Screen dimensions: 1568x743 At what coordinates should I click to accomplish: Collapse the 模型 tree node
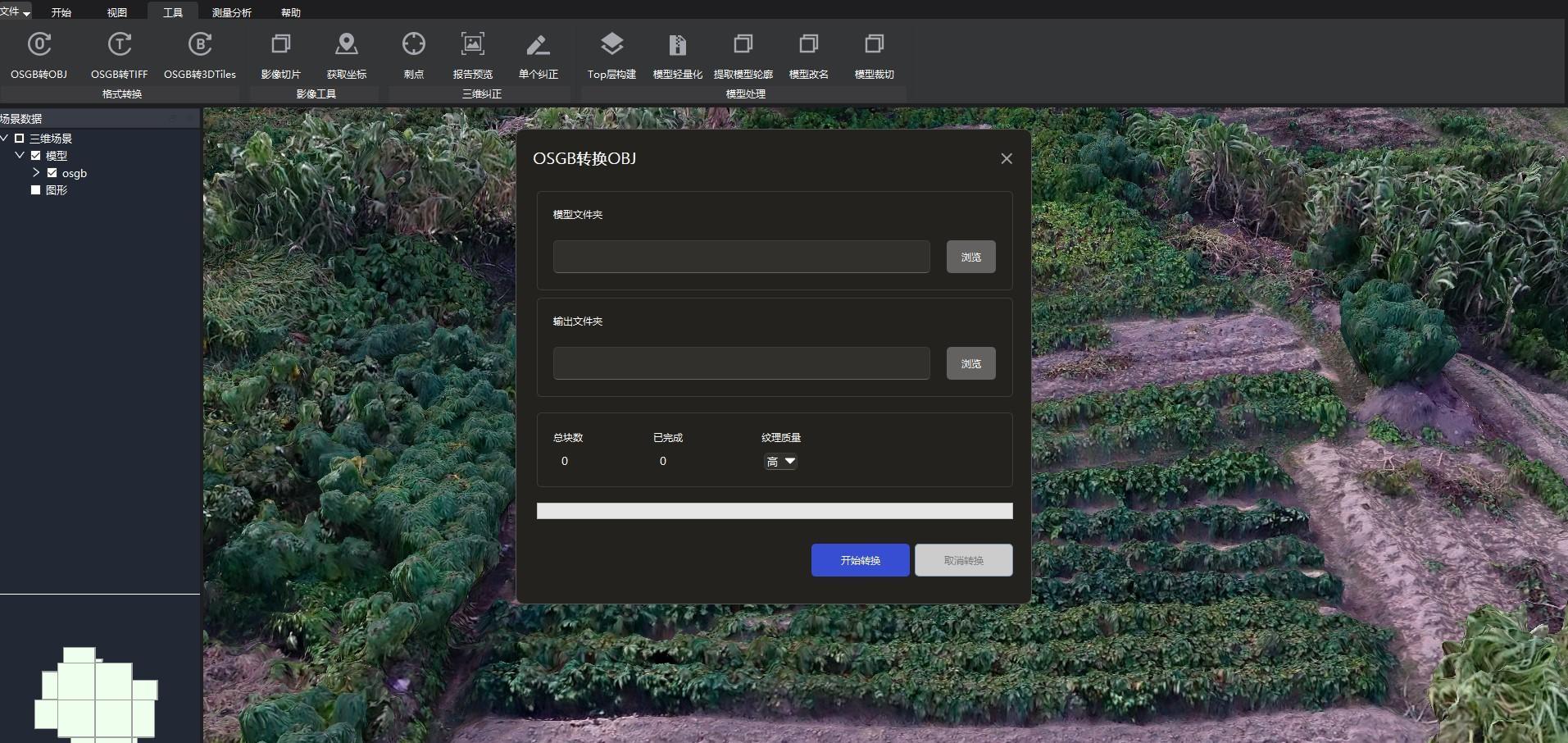pos(20,156)
